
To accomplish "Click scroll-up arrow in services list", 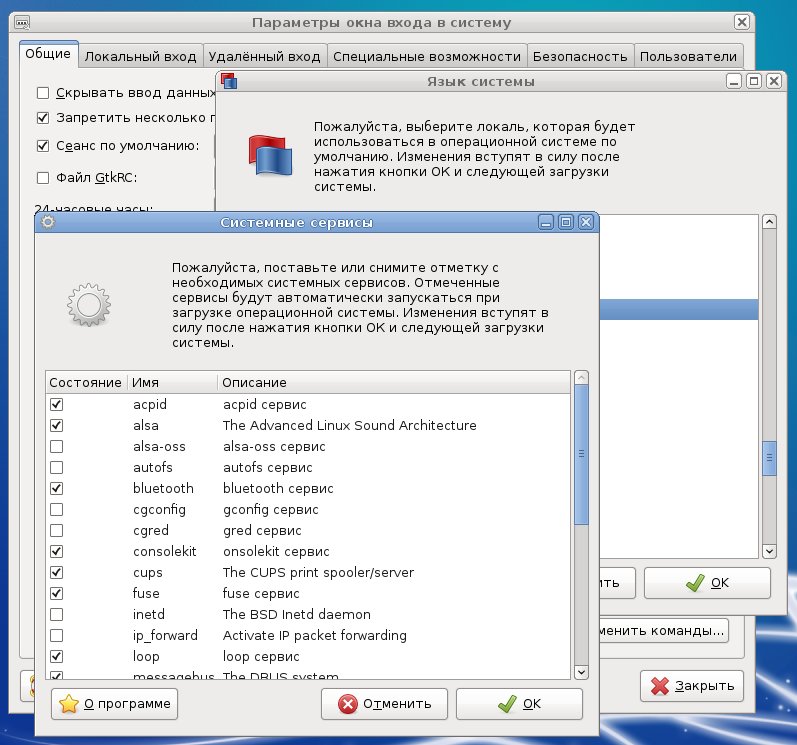I will pos(581,378).
